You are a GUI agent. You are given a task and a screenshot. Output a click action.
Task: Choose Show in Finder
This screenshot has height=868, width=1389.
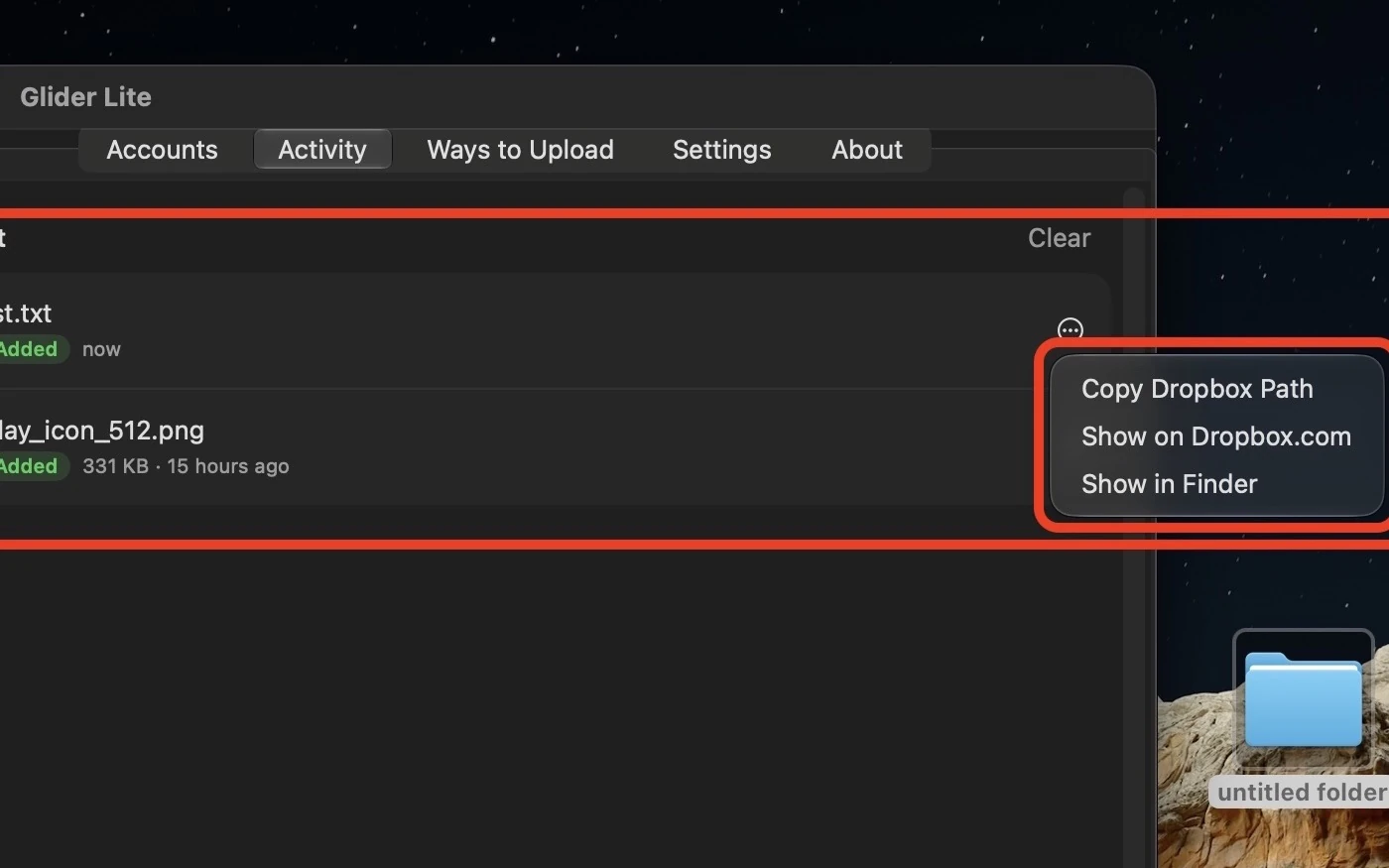click(x=1170, y=484)
